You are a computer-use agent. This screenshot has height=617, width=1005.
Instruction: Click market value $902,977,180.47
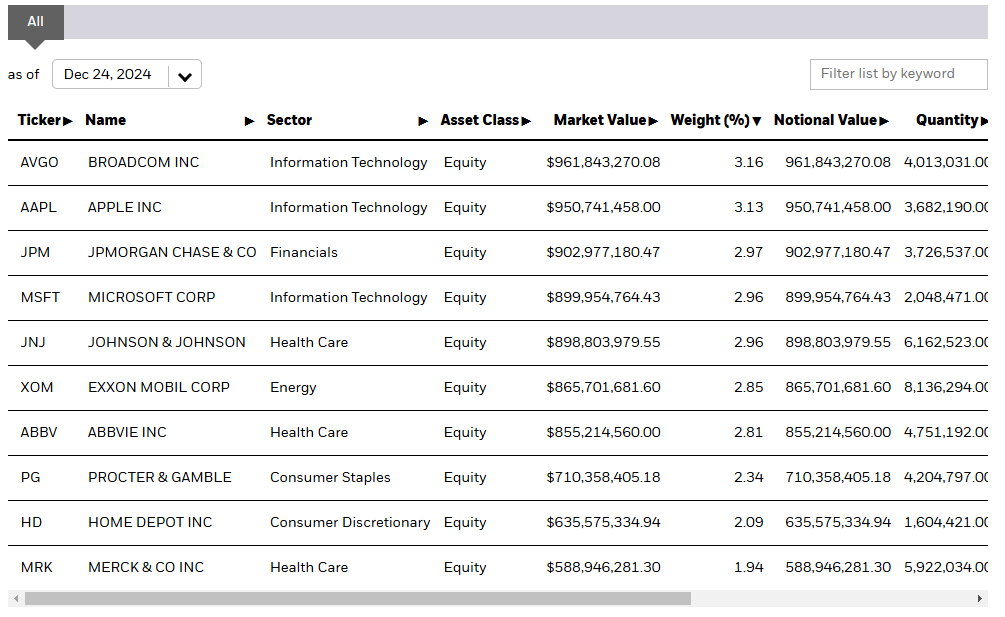(603, 252)
